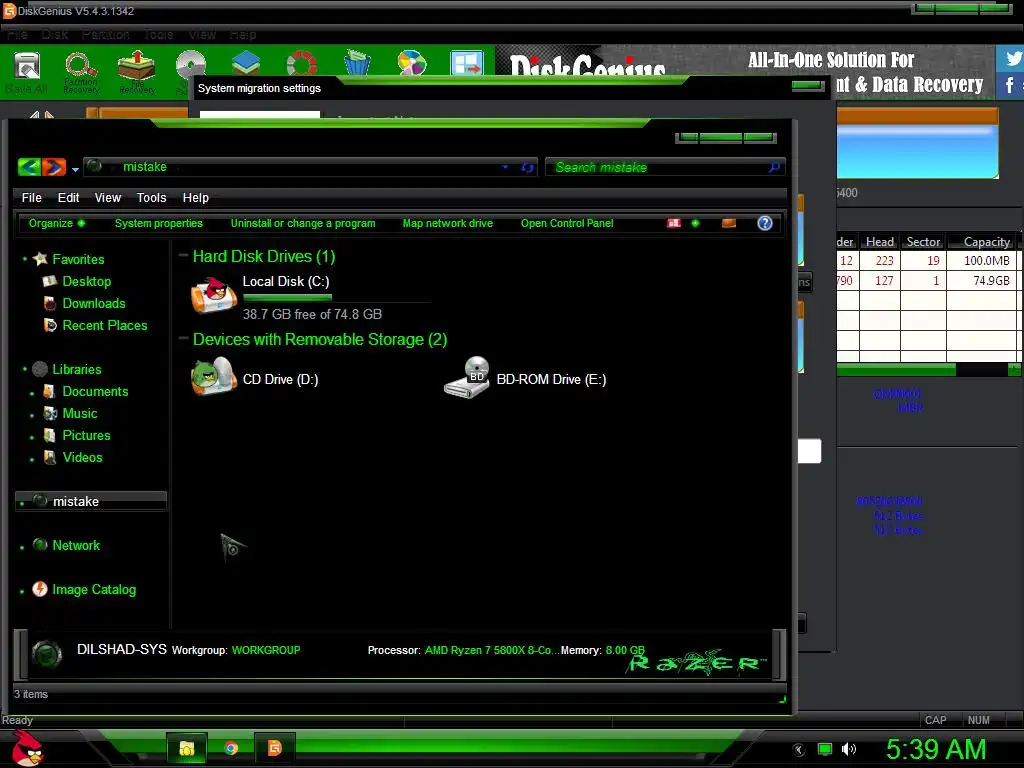Click Local Disk (C:) capacity bar
1024x768 pixels.
coord(336,298)
